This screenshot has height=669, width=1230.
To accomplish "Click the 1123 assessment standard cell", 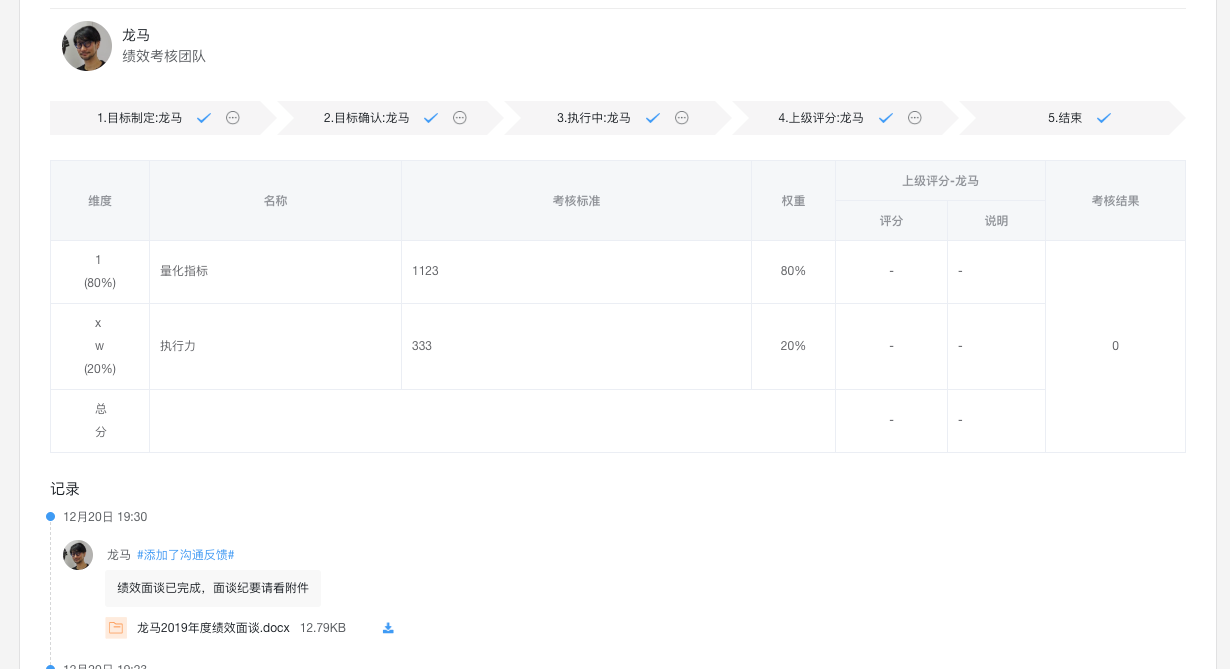I will (577, 271).
